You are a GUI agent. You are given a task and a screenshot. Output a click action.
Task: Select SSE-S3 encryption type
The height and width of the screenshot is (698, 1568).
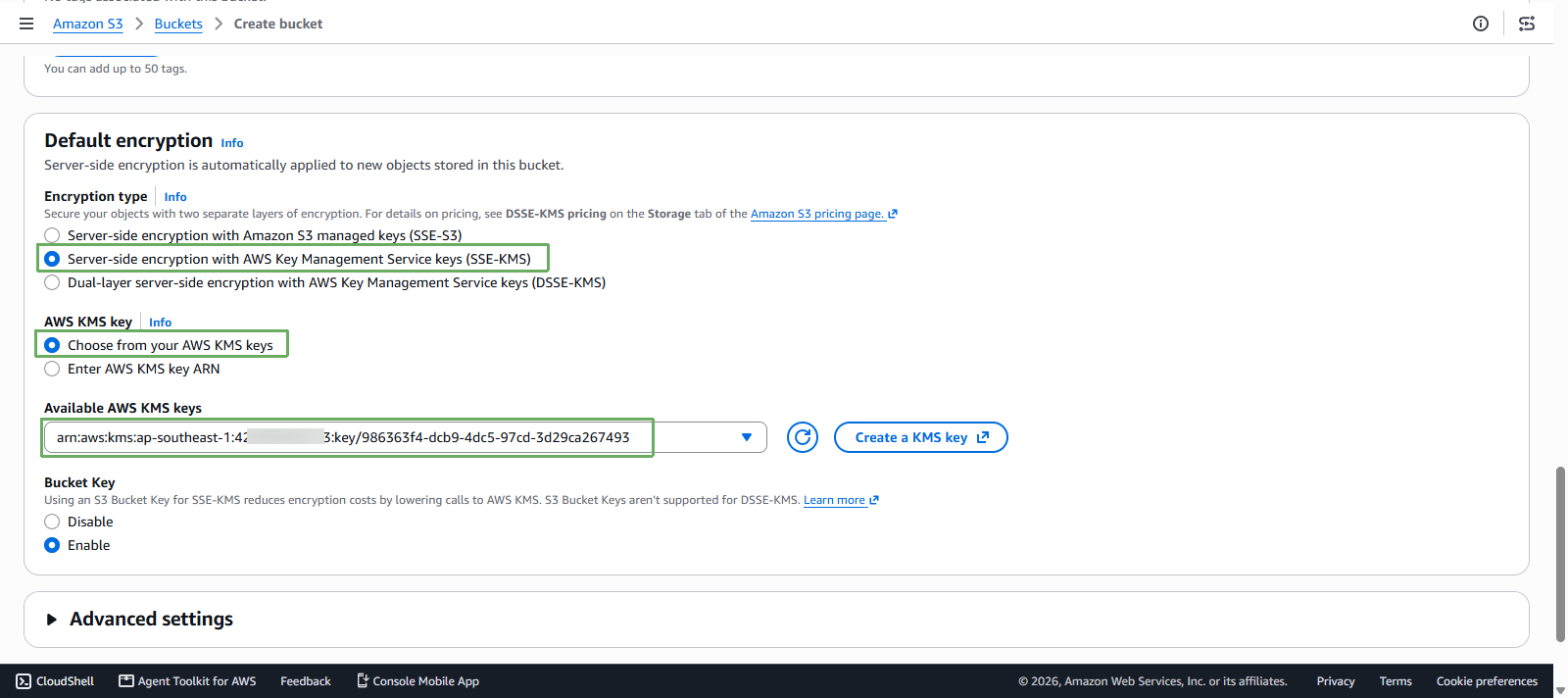coord(52,235)
